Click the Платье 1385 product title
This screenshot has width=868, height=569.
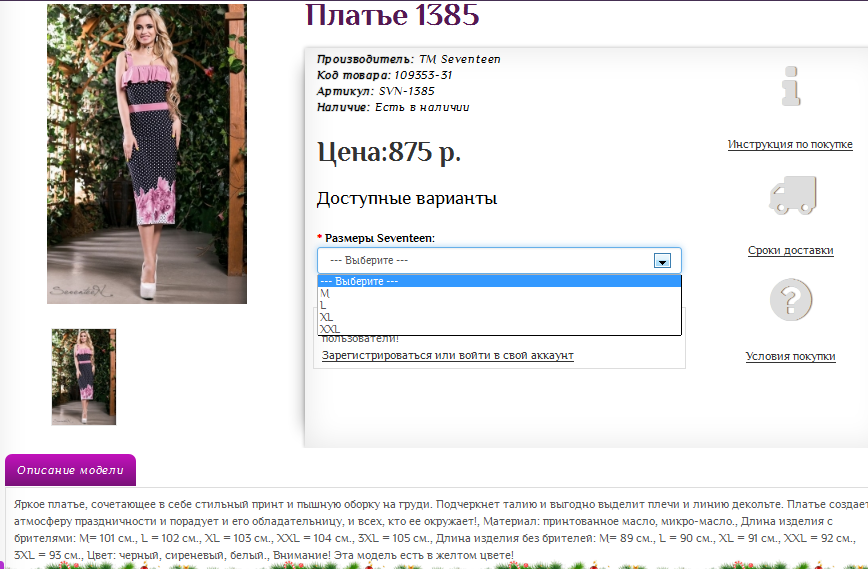click(392, 16)
